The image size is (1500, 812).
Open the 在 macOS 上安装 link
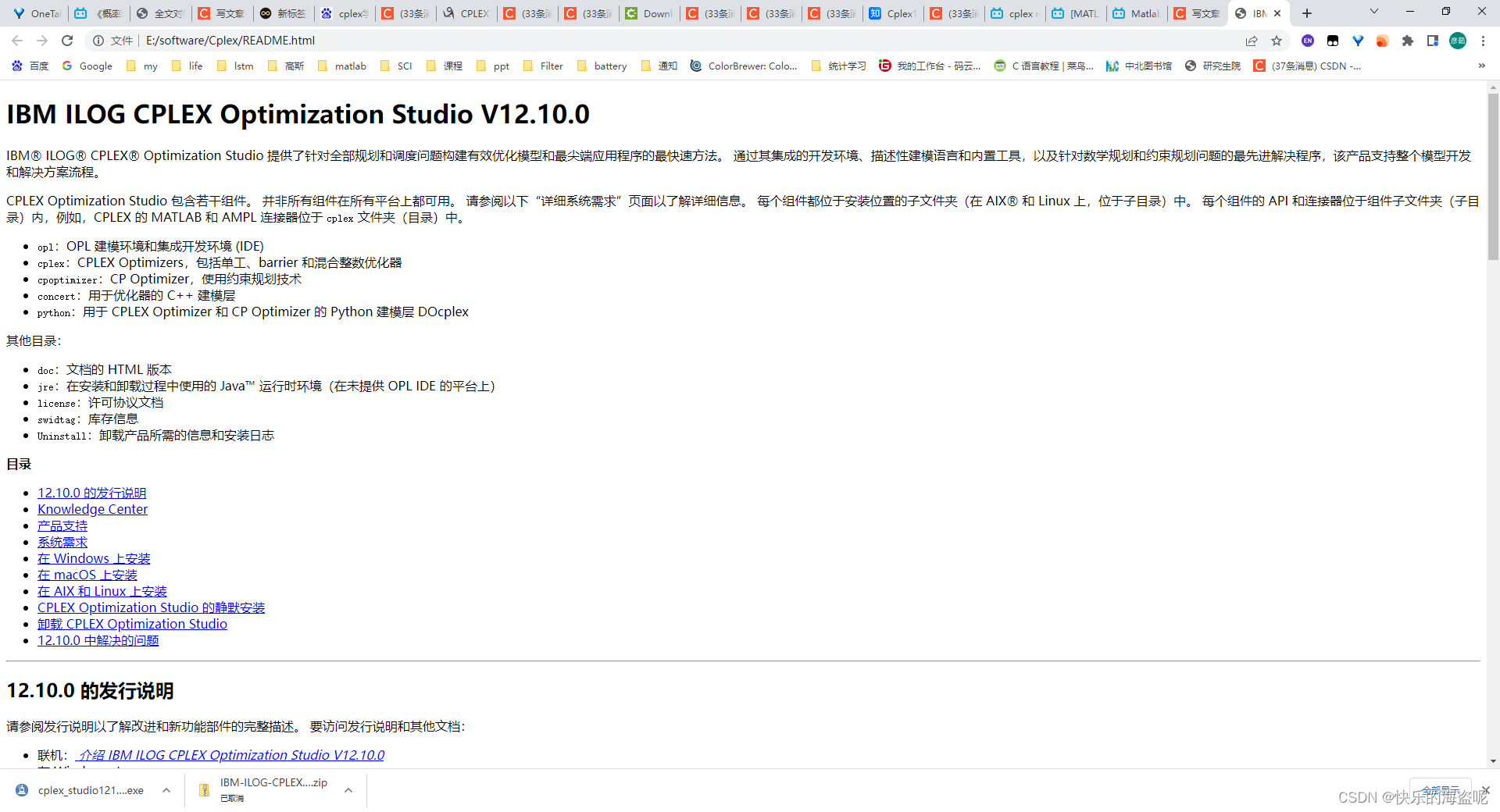pyautogui.click(x=87, y=575)
